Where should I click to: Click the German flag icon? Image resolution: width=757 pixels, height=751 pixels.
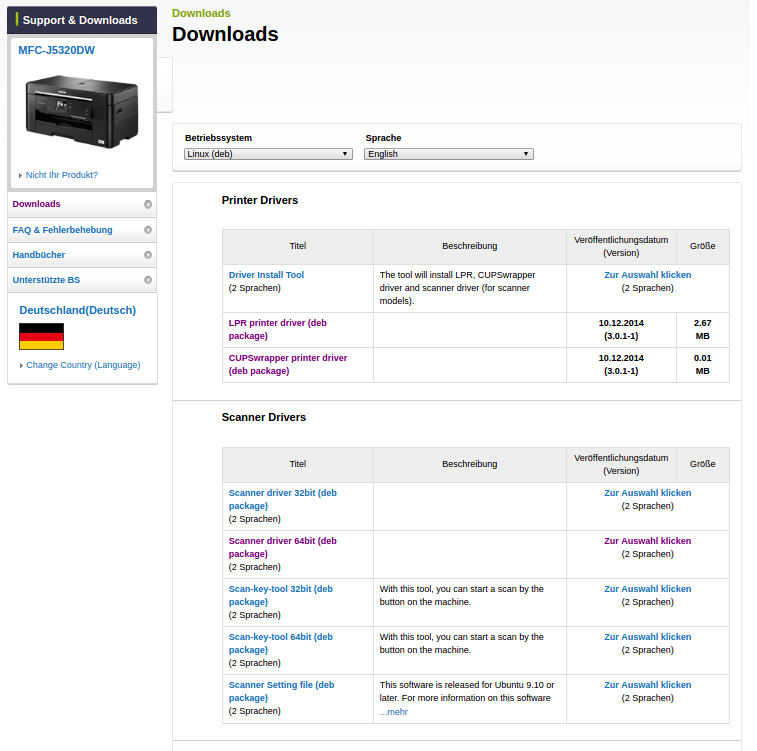point(42,336)
